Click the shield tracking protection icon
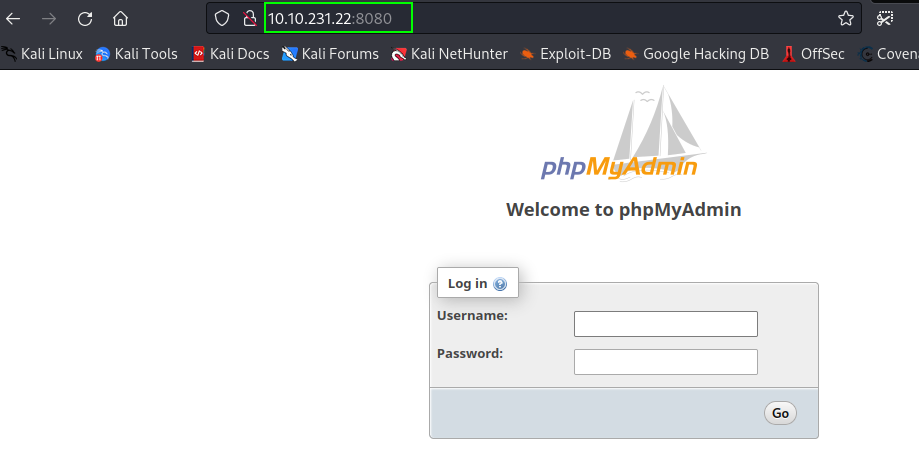 [222, 18]
